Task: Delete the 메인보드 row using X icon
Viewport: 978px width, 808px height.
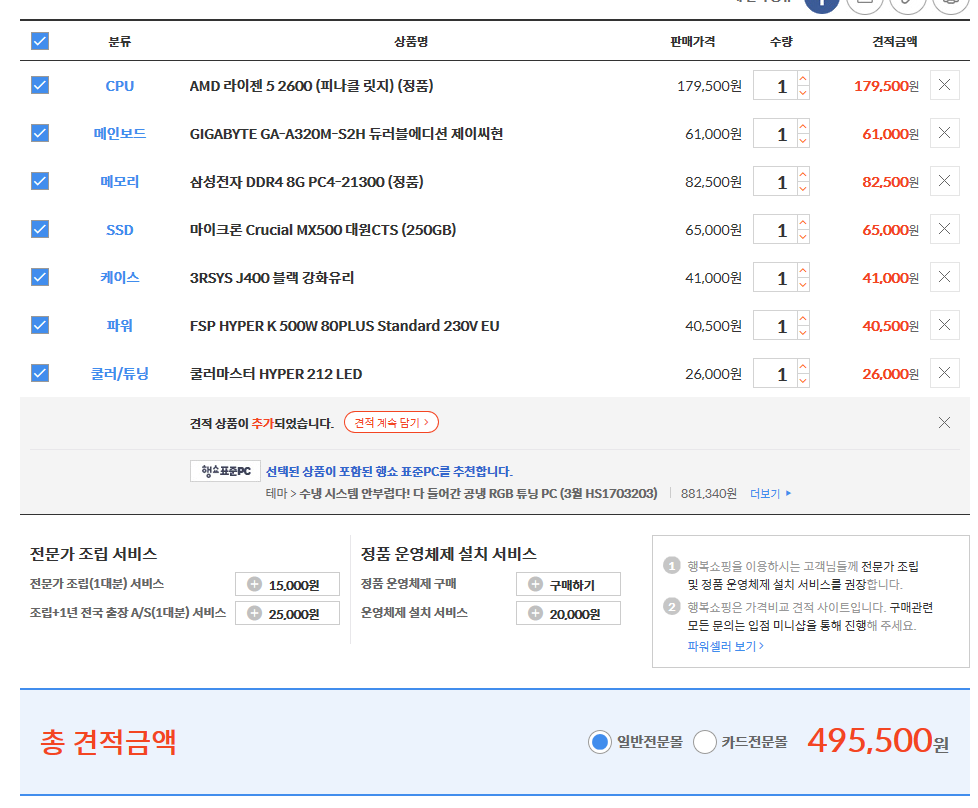Action: coord(944,134)
